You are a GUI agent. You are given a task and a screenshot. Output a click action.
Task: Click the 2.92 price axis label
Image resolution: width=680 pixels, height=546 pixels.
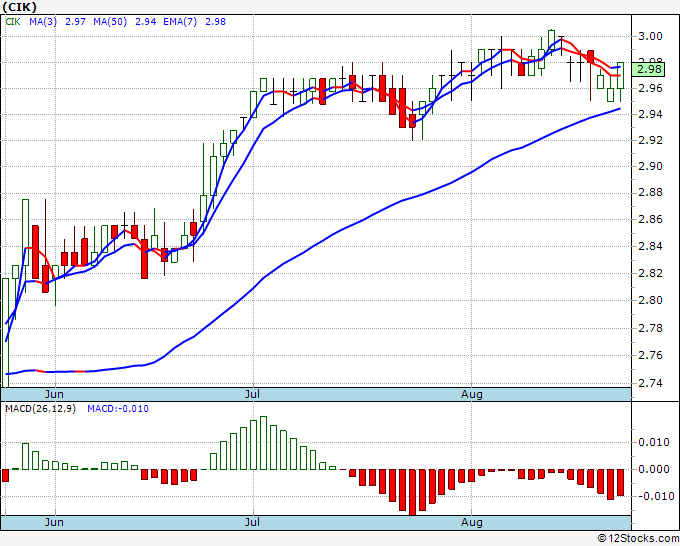(650, 141)
